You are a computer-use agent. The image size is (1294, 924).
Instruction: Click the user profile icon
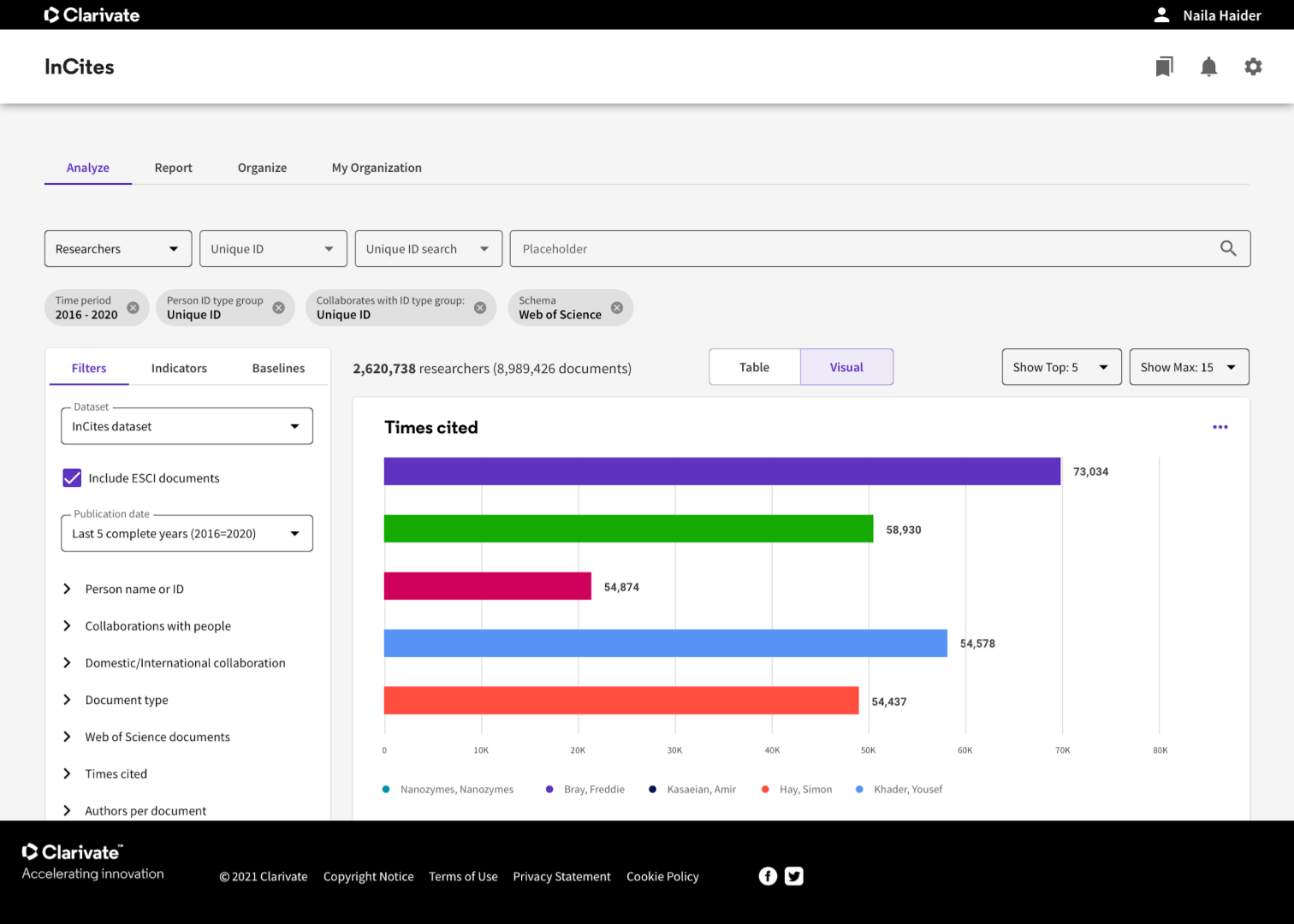pyautogui.click(x=1161, y=15)
